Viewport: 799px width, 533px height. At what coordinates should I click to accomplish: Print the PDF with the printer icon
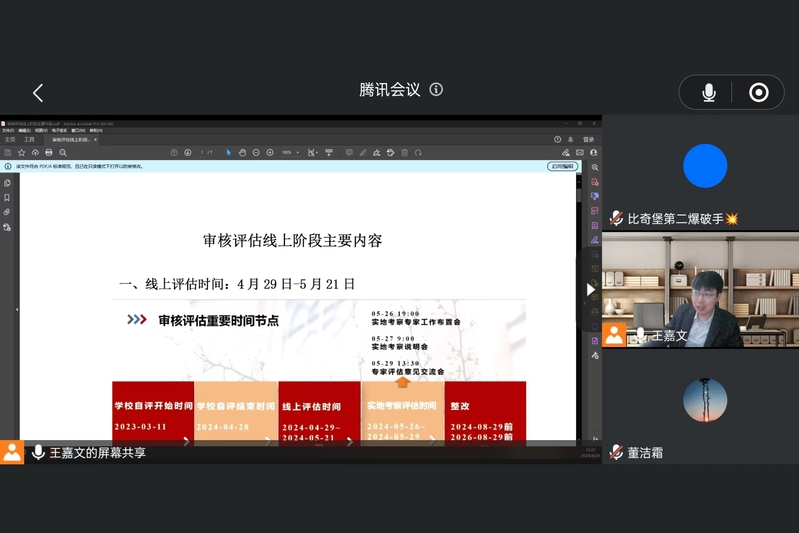coord(49,152)
